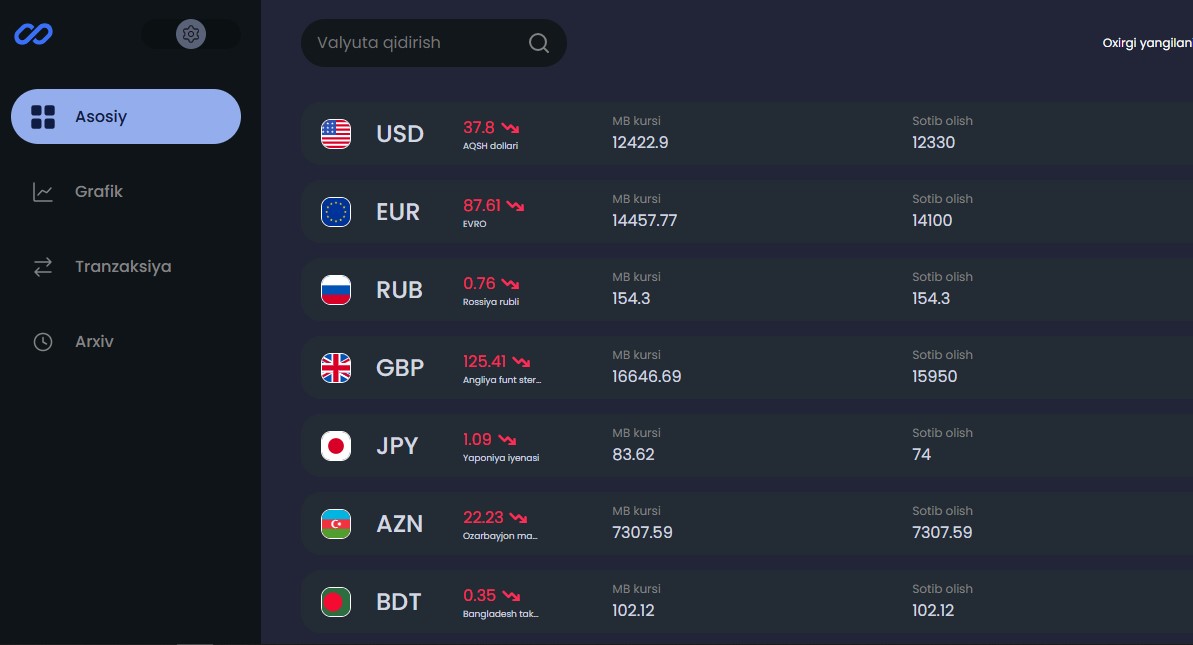Click the search magnifier icon
Image resolution: width=1193 pixels, height=645 pixels.
tap(538, 43)
